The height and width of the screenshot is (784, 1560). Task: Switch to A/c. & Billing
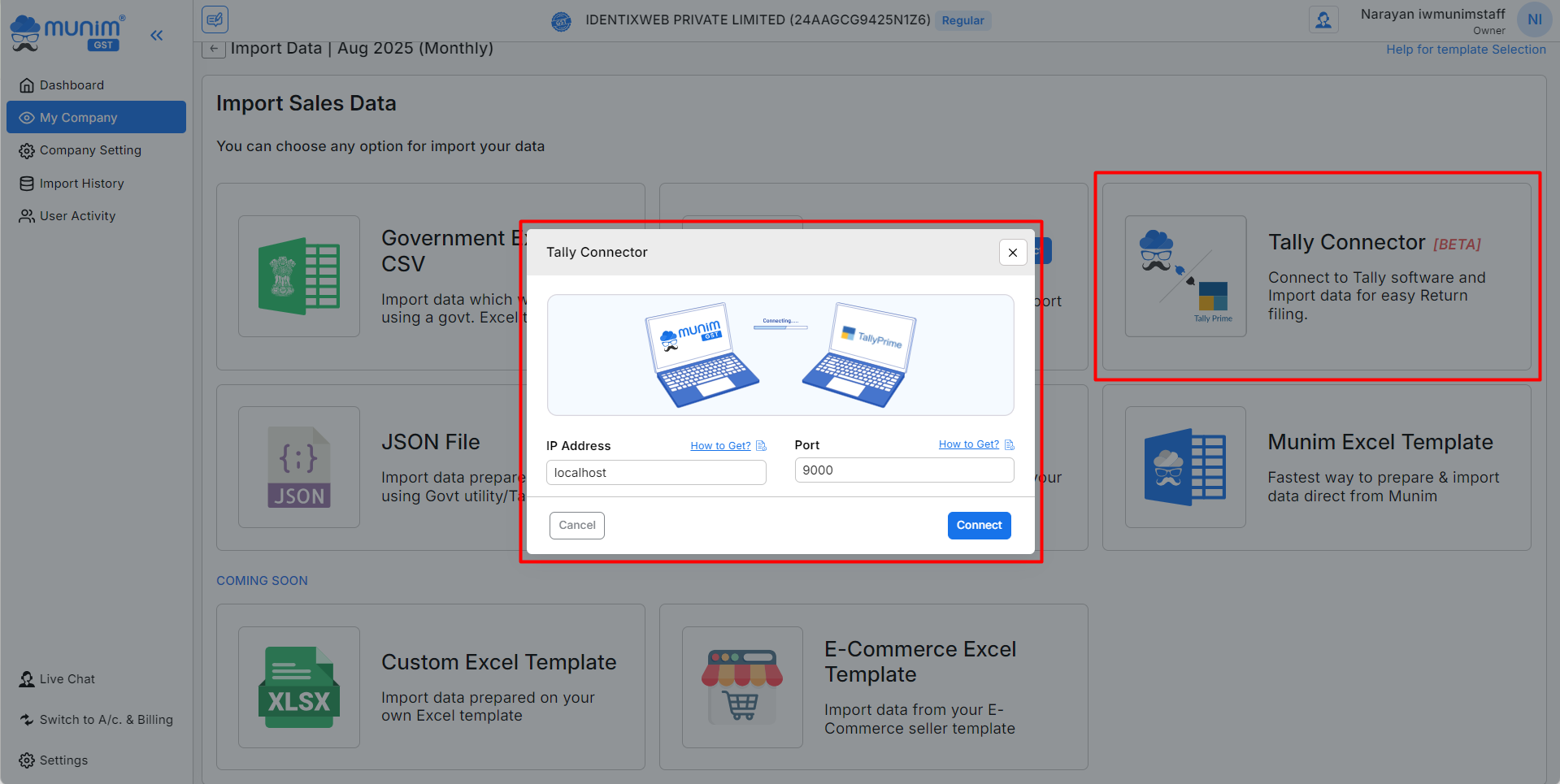point(106,720)
